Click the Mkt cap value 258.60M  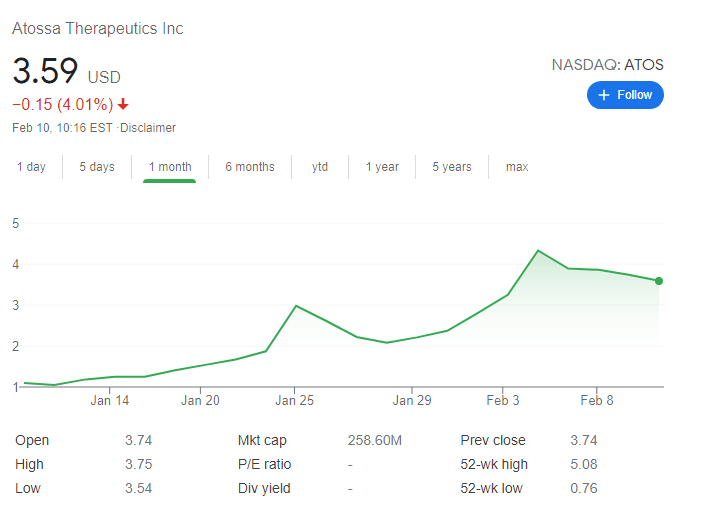pyautogui.click(x=375, y=440)
